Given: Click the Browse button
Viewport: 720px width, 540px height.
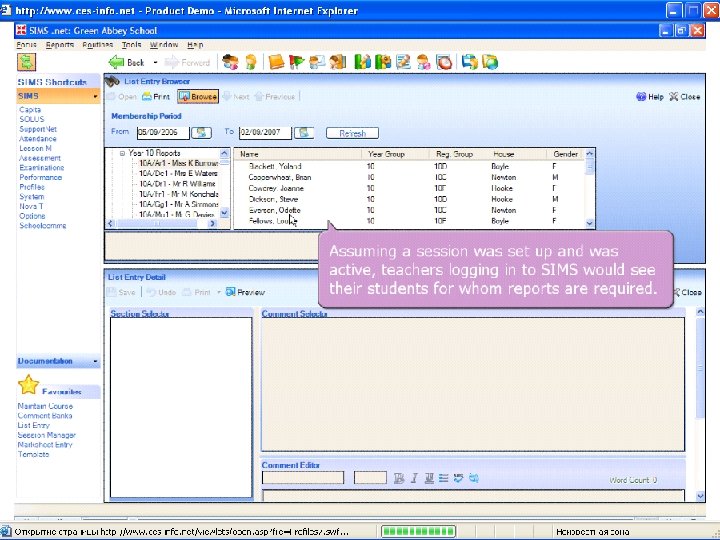Looking at the screenshot, I should 198,96.
